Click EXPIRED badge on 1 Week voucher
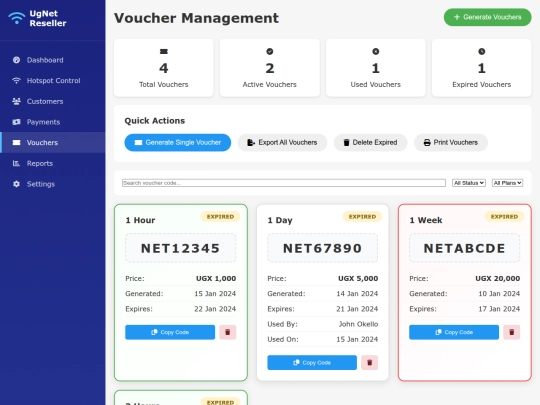Image resolution: width=540 pixels, height=405 pixels. tap(504, 217)
